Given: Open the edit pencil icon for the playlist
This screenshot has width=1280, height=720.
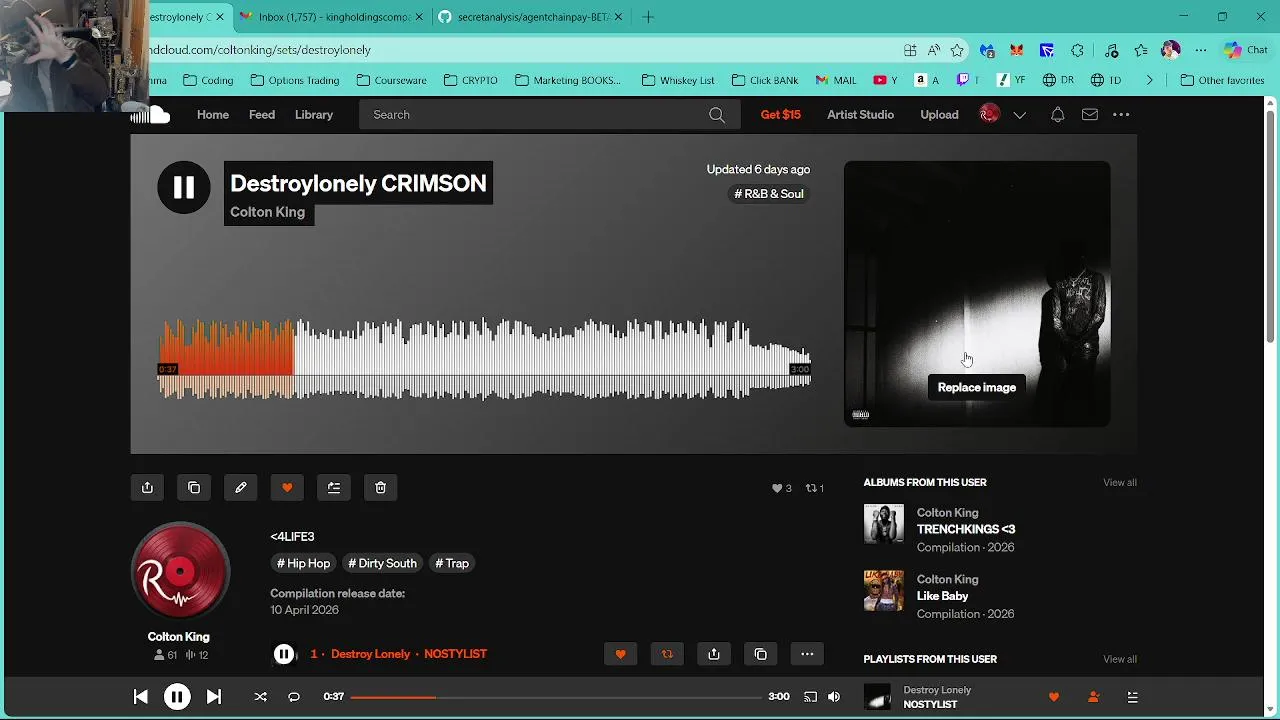Looking at the screenshot, I should (x=241, y=487).
